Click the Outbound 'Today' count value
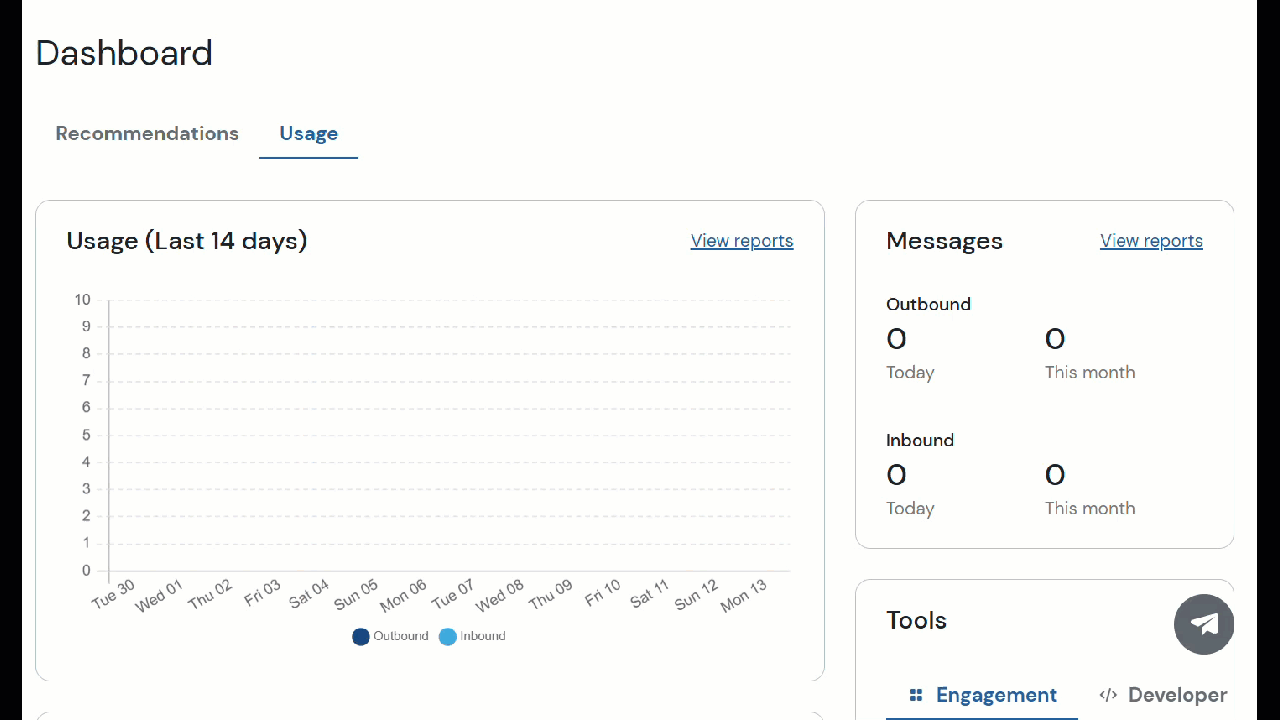 click(896, 340)
